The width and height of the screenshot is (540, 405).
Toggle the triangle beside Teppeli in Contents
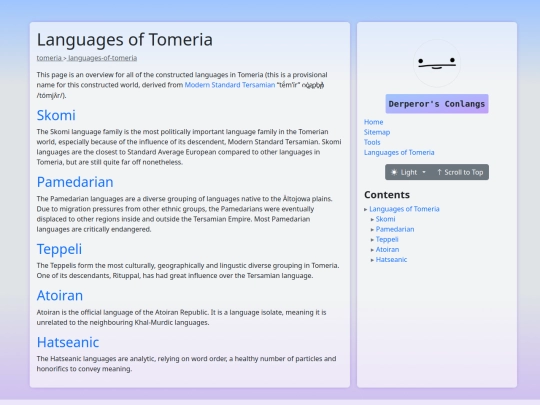point(372,240)
